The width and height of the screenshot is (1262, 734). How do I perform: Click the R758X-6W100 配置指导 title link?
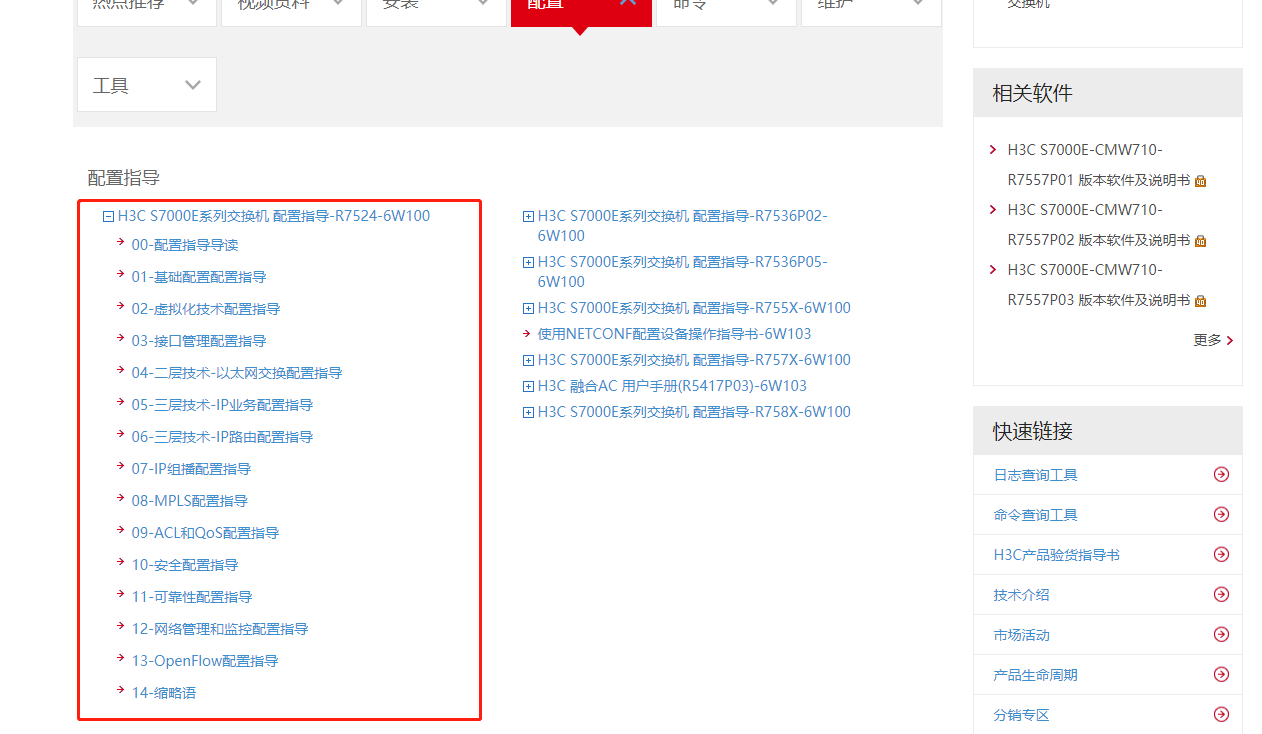(x=694, y=412)
